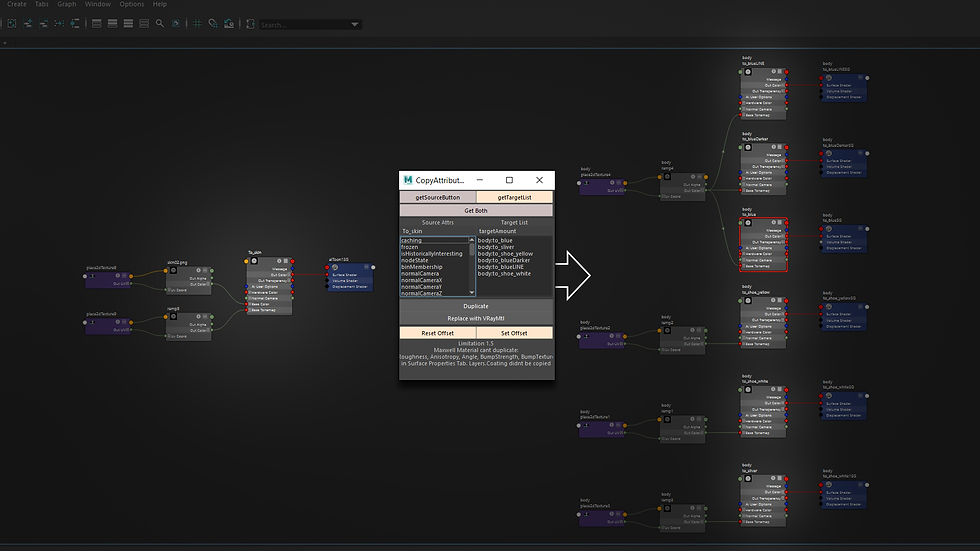The image size is (980, 551).
Task: Click the Source Attrs list scroll-up arrow
Action: (472, 240)
